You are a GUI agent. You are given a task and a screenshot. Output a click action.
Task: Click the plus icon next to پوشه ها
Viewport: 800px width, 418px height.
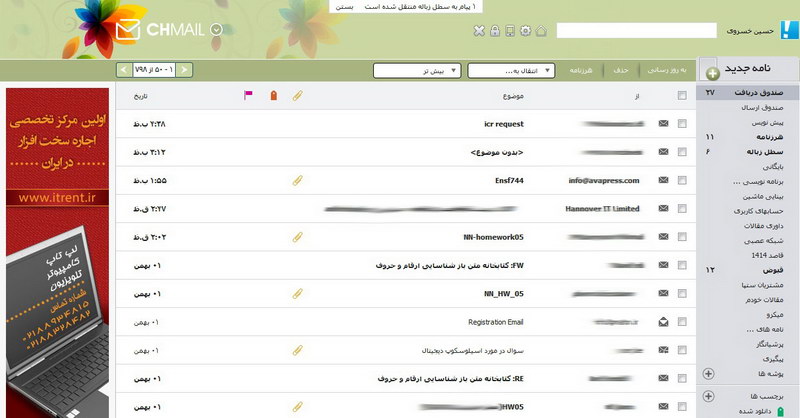[x=709, y=373]
